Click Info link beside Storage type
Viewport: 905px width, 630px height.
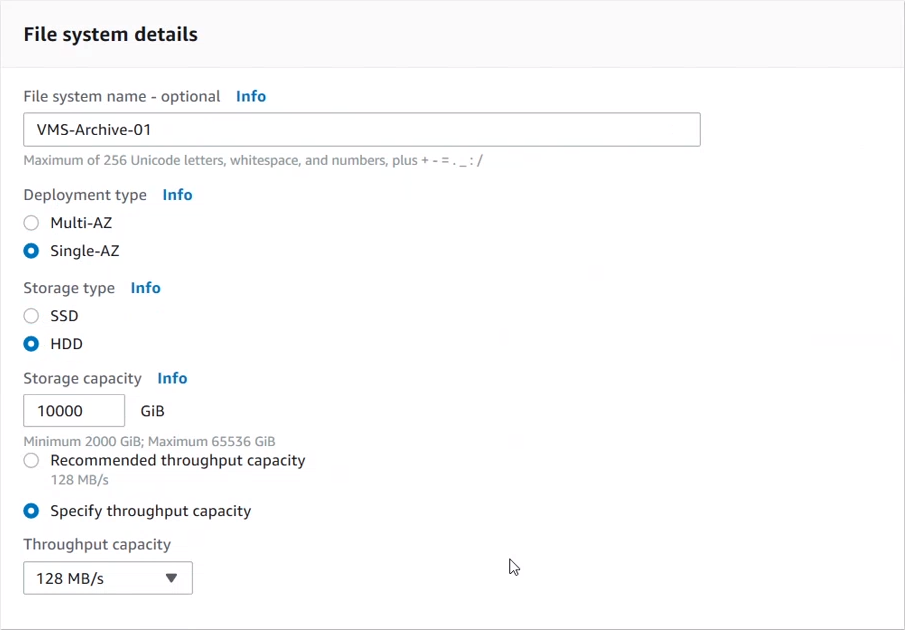145,288
